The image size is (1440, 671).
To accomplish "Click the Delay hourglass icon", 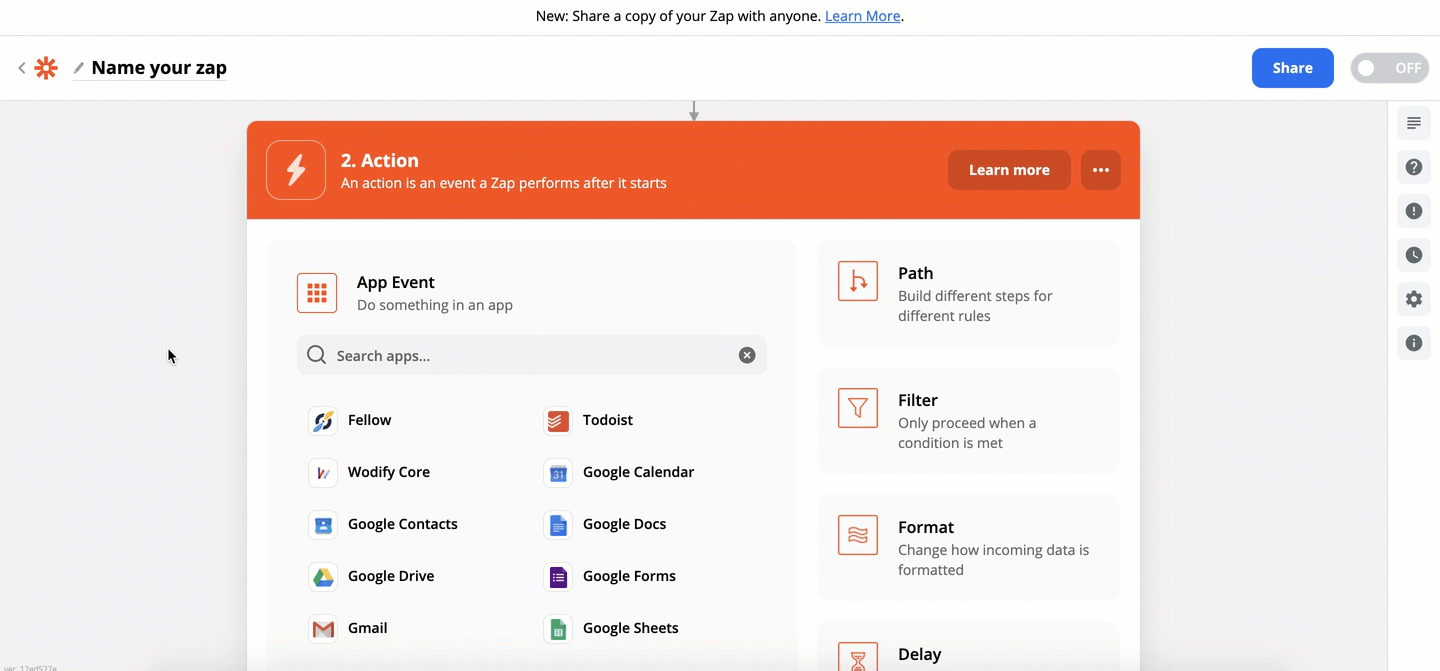I will click(x=858, y=656).
